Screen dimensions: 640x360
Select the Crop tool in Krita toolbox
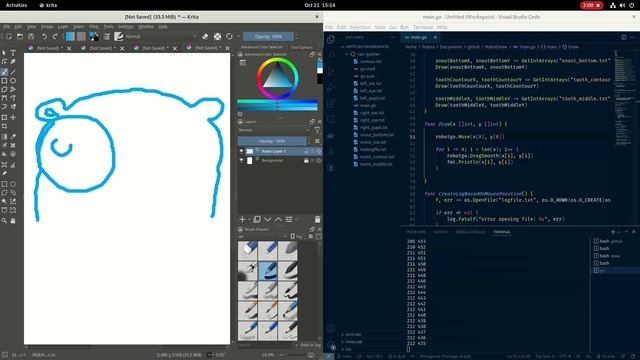point(4,126)
